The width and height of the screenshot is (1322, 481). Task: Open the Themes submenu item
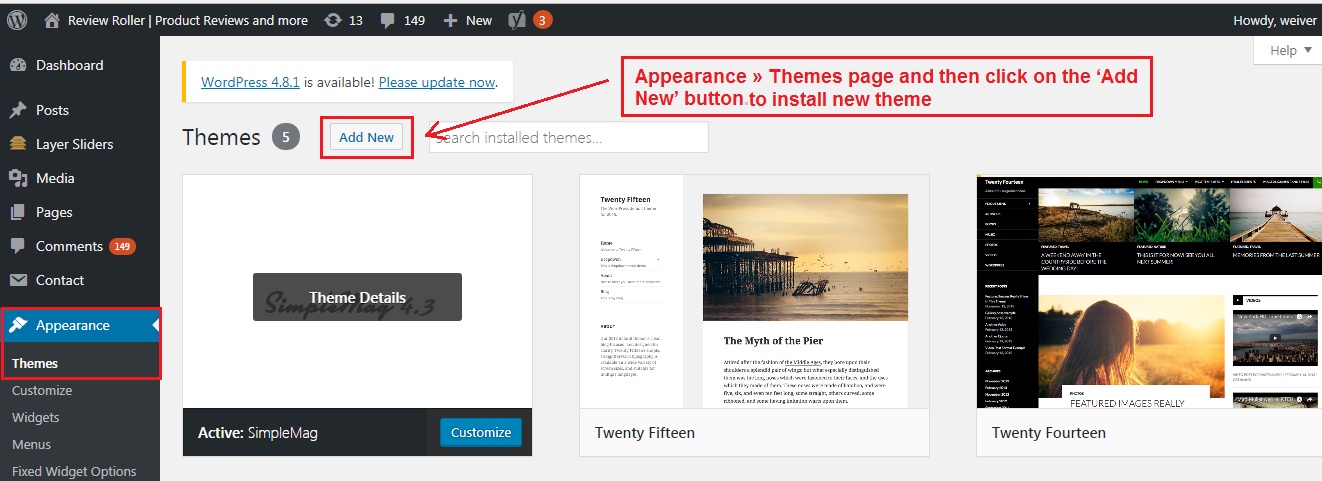coord(35,363)
